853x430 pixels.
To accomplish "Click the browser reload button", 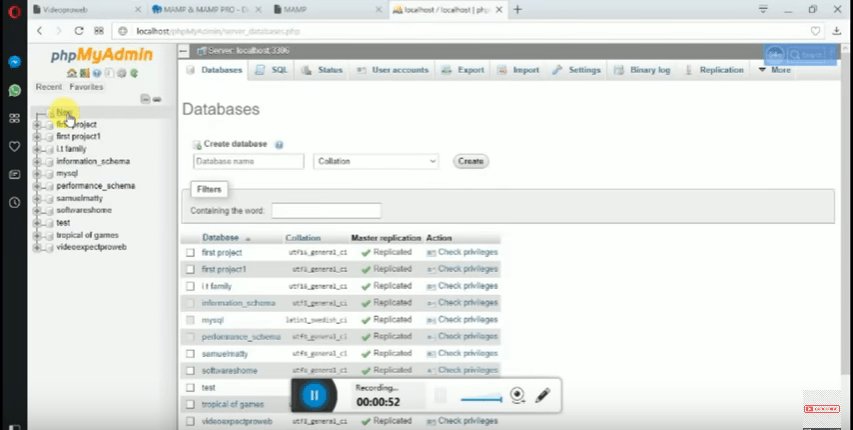I will coord(79,31).
